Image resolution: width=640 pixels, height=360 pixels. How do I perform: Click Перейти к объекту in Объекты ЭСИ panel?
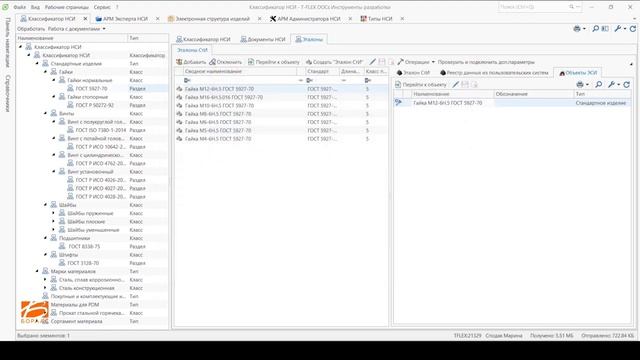coord(420,84)
